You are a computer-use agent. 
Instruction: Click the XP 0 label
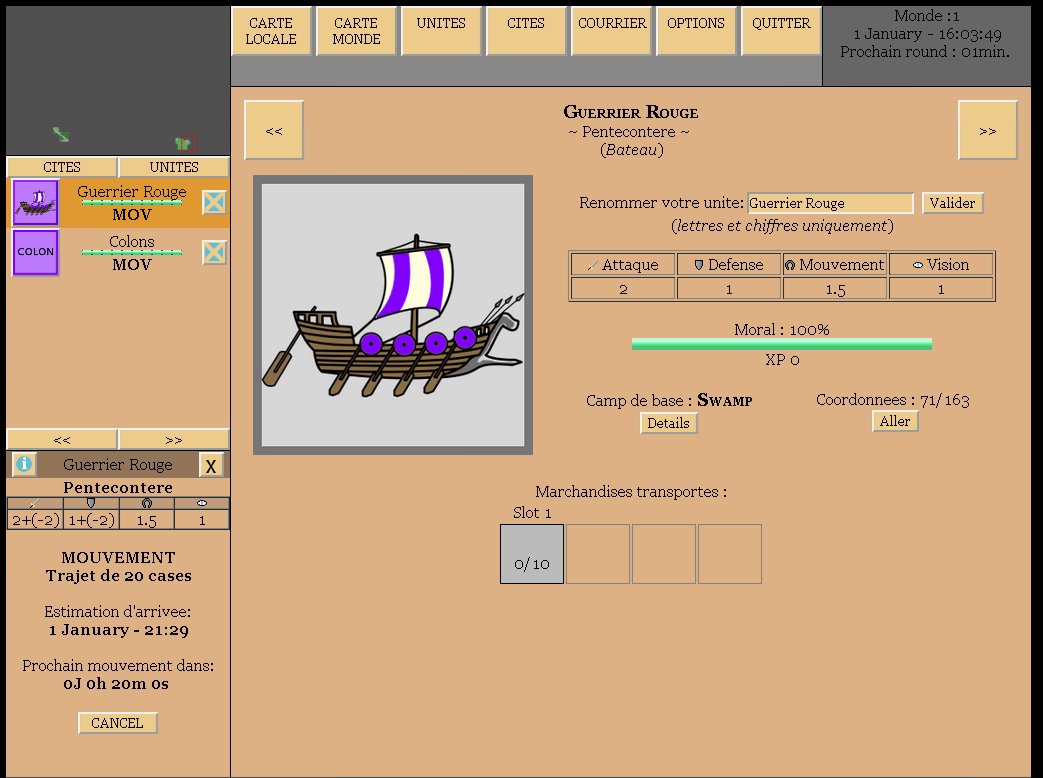coord(782,360)
